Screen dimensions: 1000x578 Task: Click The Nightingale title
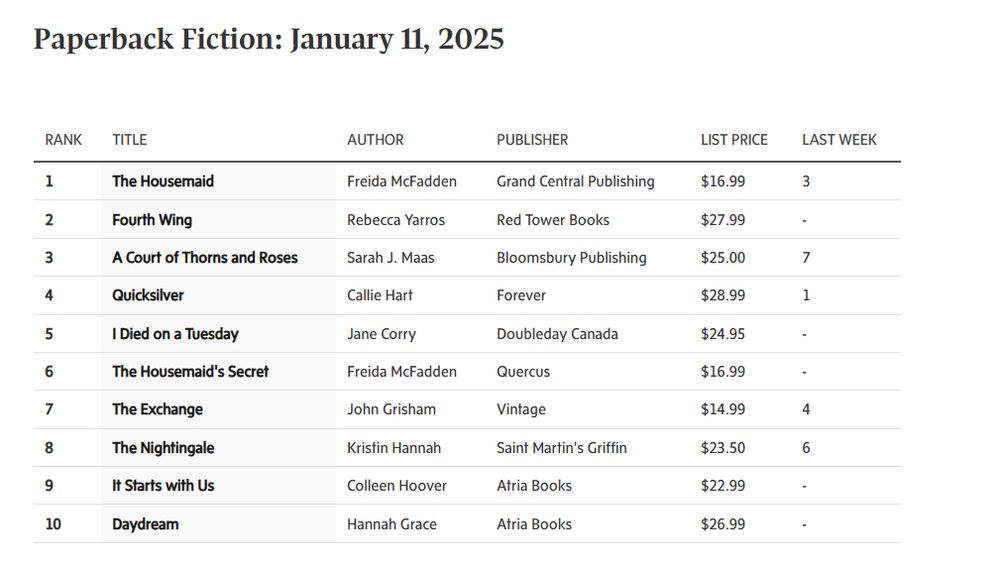pos(163,448)
